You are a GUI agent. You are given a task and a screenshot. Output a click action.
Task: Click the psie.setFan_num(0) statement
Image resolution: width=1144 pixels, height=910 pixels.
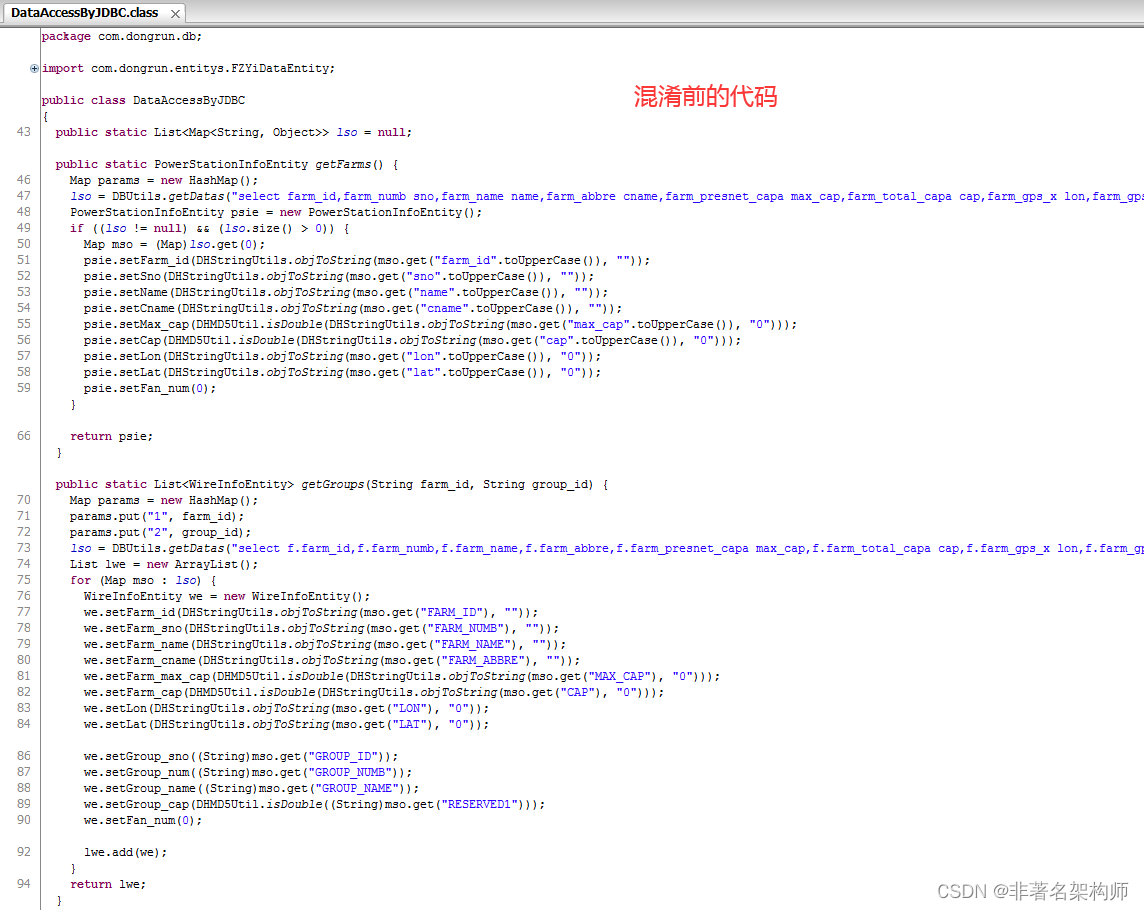click(x=150, y=389)
